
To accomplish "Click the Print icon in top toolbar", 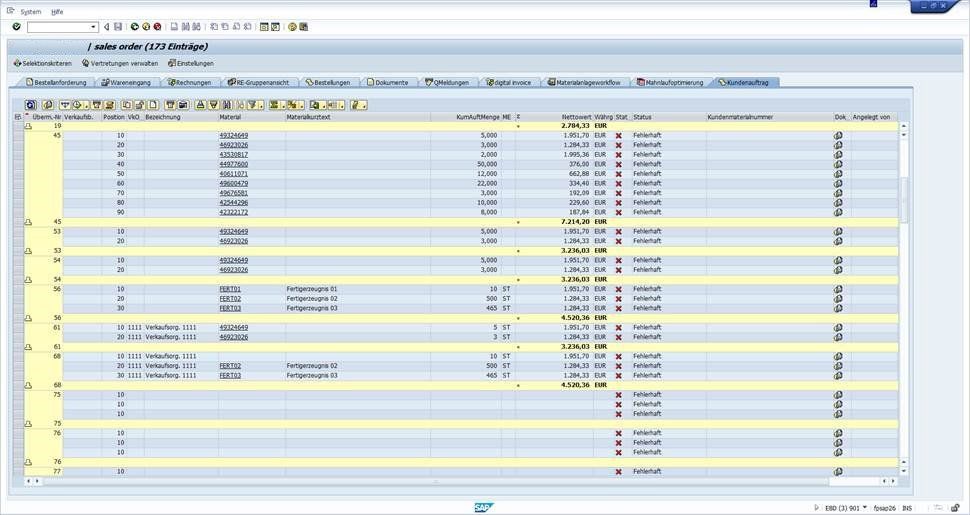I will (174, 27).
